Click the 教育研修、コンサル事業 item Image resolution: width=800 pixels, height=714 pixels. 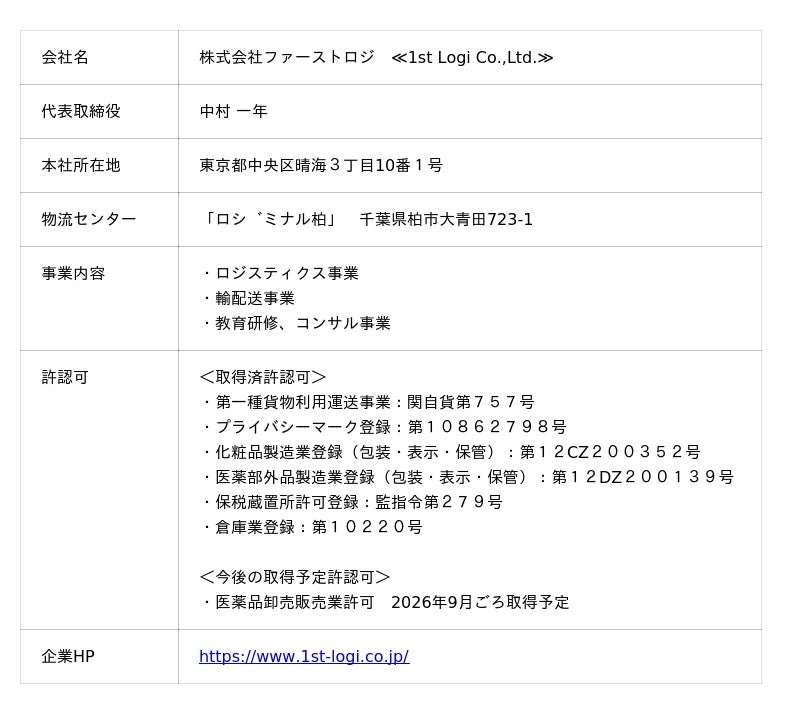[x=296, y=324]
